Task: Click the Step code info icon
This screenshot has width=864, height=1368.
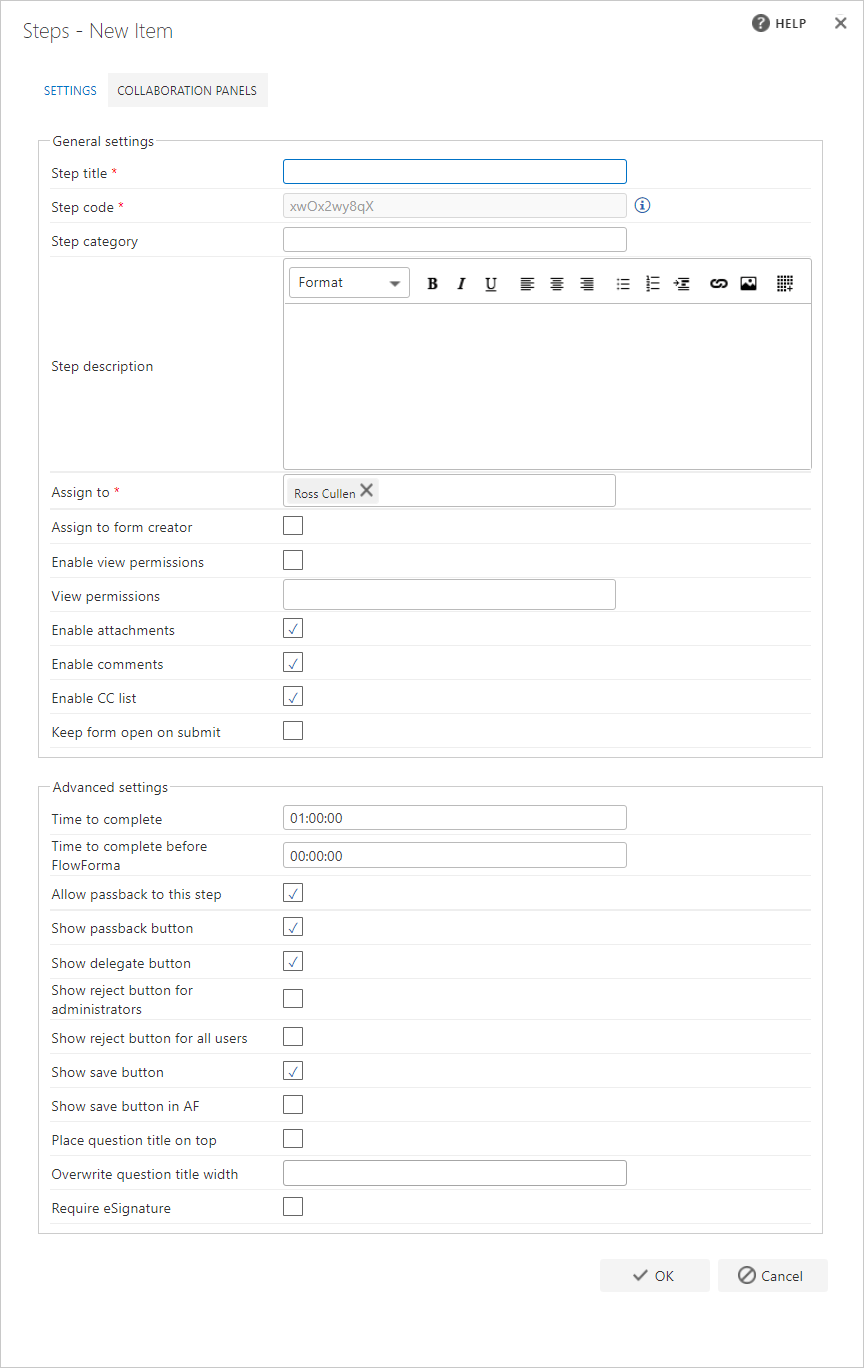Action: (x=643, y=205)
